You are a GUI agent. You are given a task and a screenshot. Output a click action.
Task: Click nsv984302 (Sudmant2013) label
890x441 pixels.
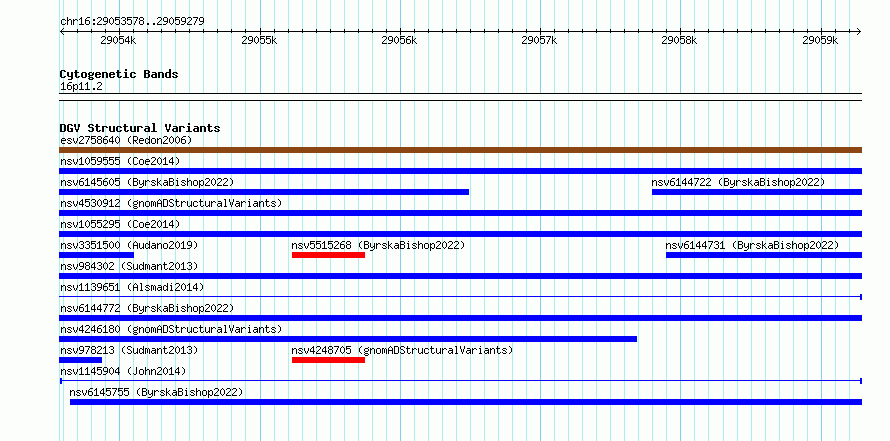(129, 266)
